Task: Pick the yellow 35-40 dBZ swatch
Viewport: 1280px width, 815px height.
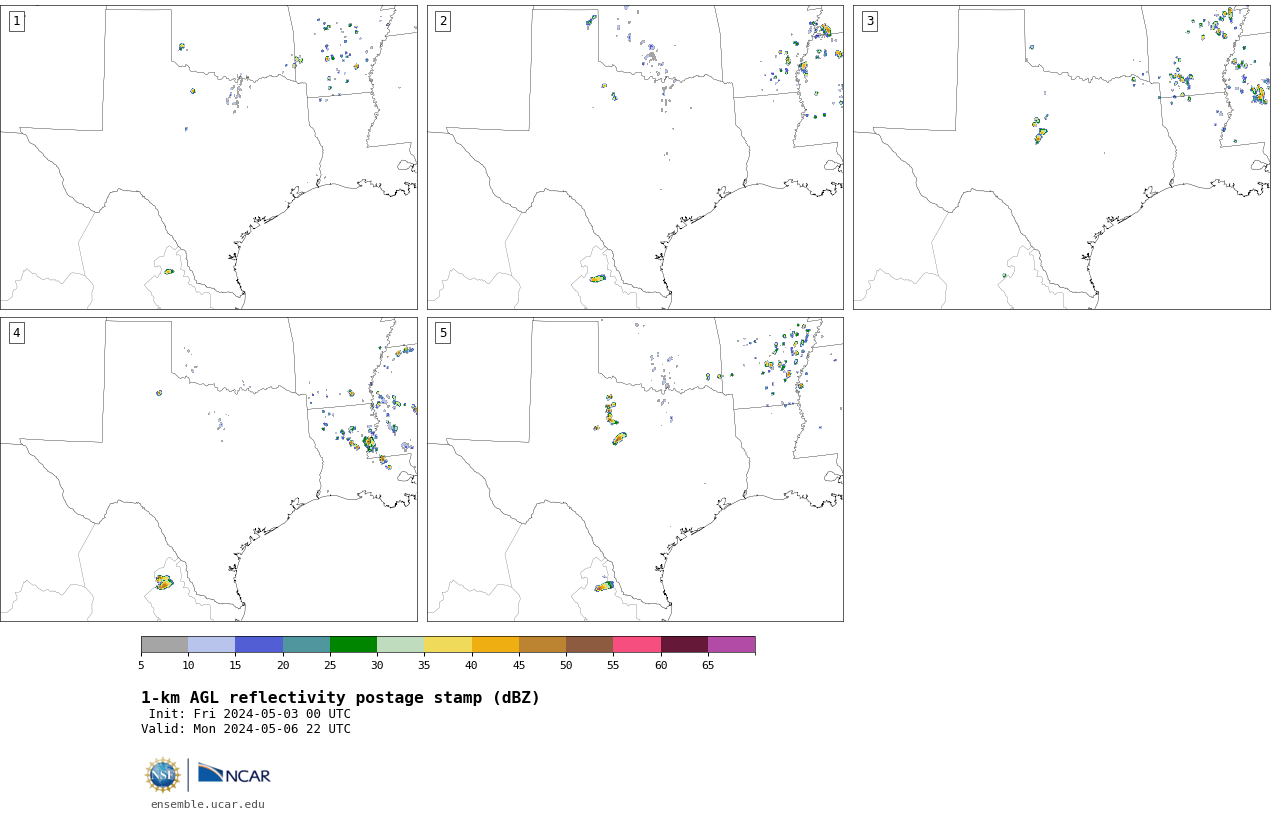Action: pyautogui.click(x=448, y=644)
